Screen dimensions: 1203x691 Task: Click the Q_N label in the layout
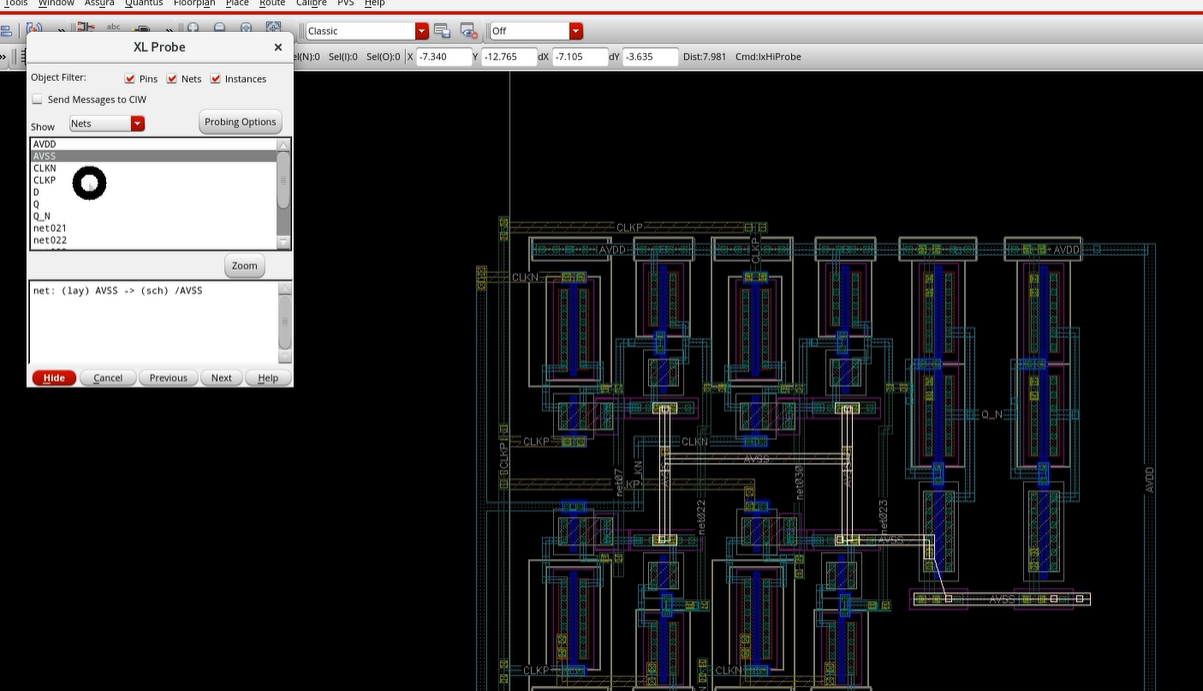pyautogui.click(x=991, y=413)
